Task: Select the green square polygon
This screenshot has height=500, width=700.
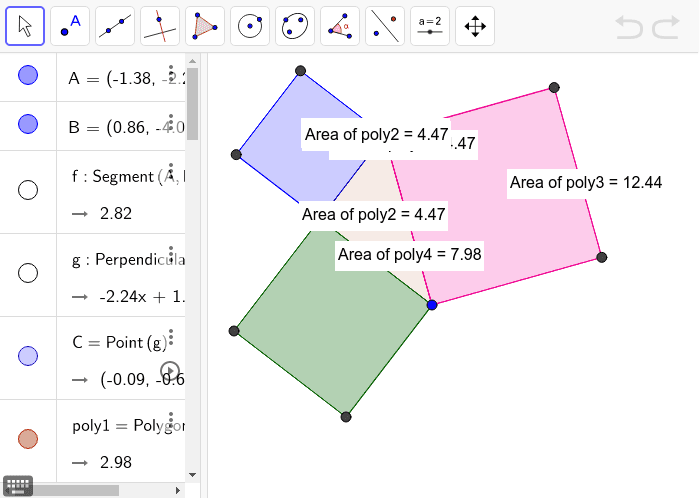Action: click(x=333, y=324)
